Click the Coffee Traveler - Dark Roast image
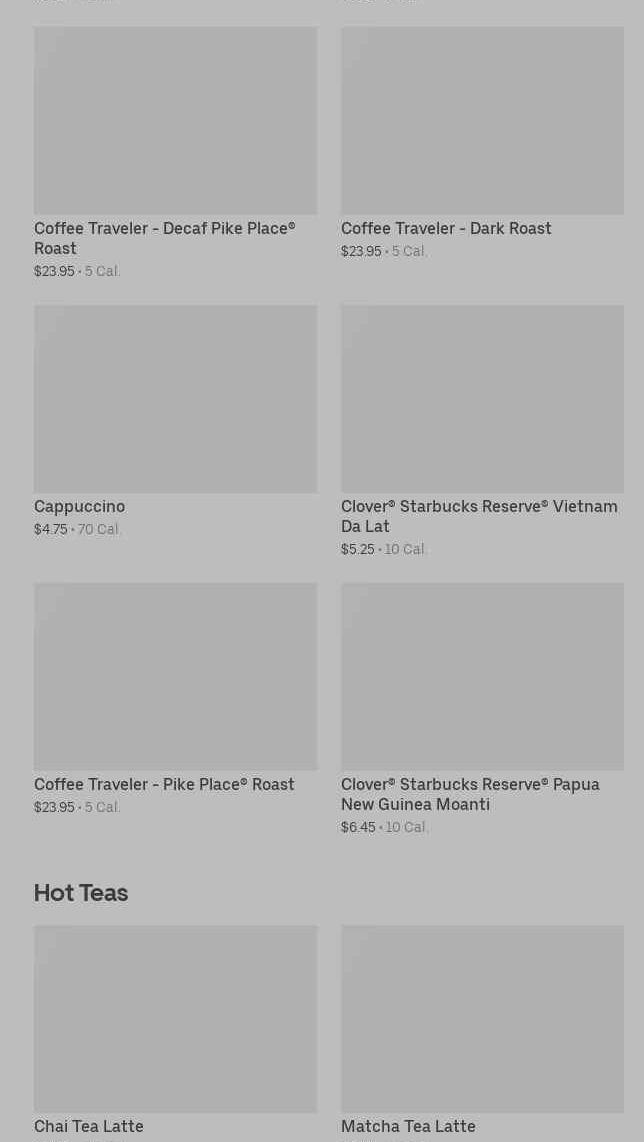This screenshot has height=1142, width=644. tap(482, 120)
